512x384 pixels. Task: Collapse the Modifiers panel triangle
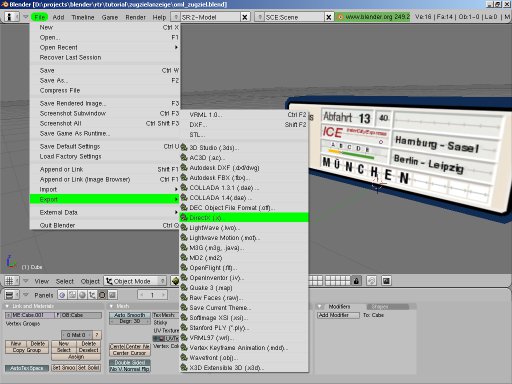pos(319,306)
